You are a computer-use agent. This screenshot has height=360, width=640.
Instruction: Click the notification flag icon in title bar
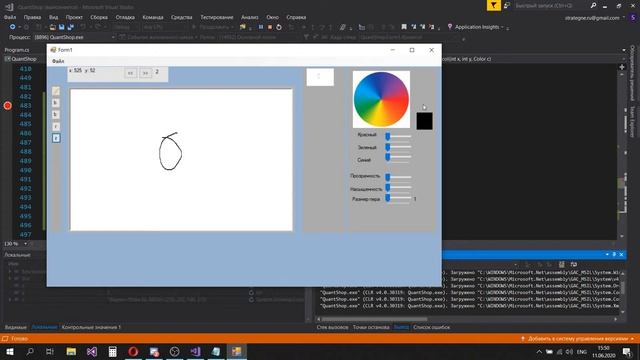click(493, 5)
